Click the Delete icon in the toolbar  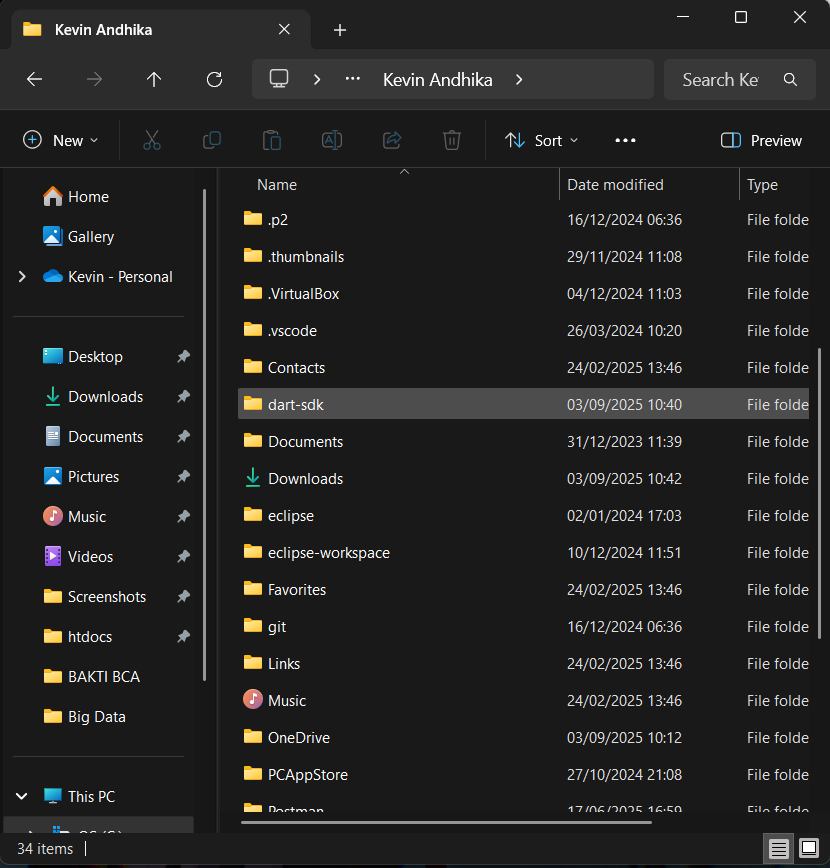pos(451,140)
